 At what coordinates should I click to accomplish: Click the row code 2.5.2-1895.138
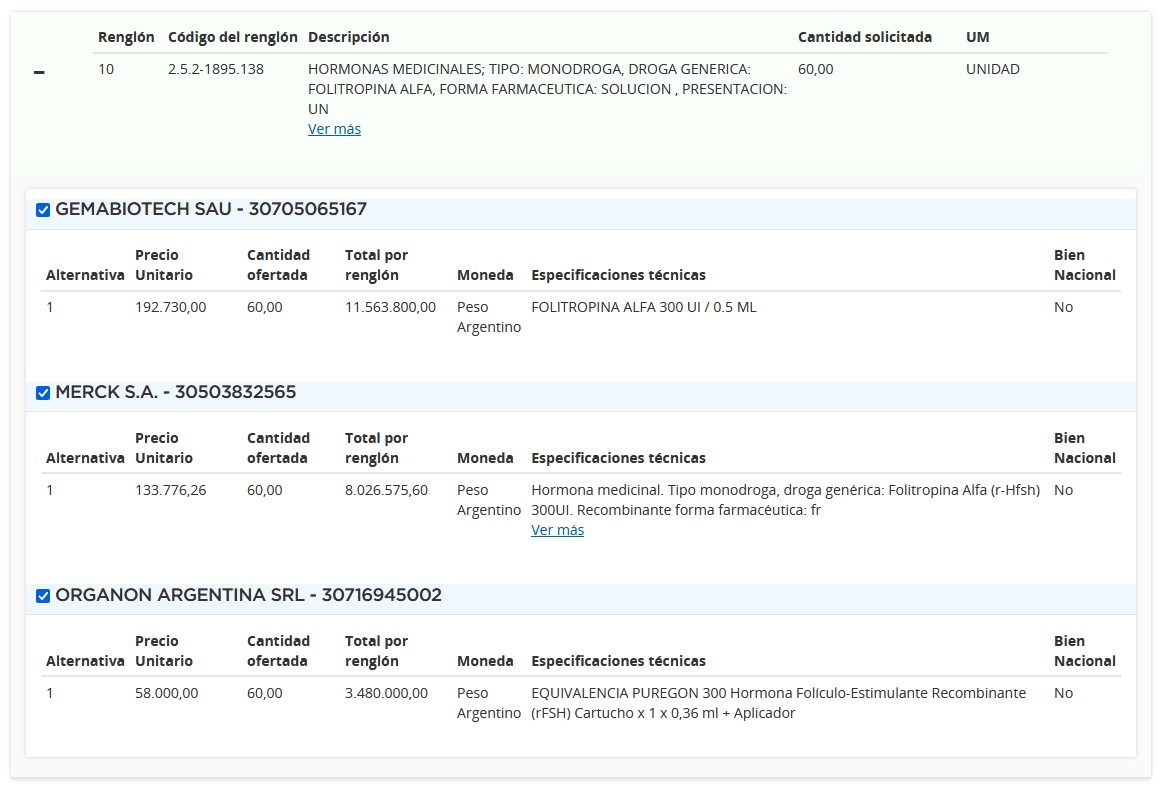click(x=216, y=69)
